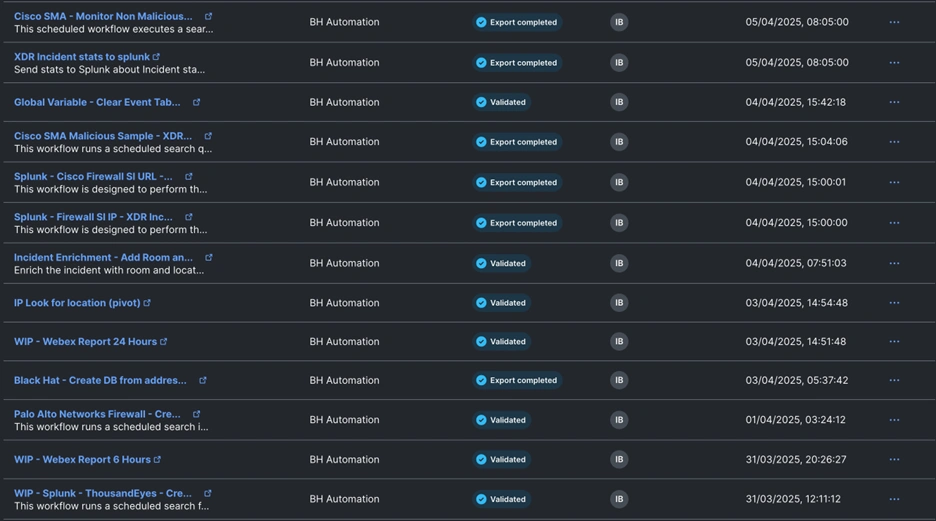936x521 pixels.
Task: Expand more options for Splunk - Firewall SI IP row
Action: pos(894,223)
